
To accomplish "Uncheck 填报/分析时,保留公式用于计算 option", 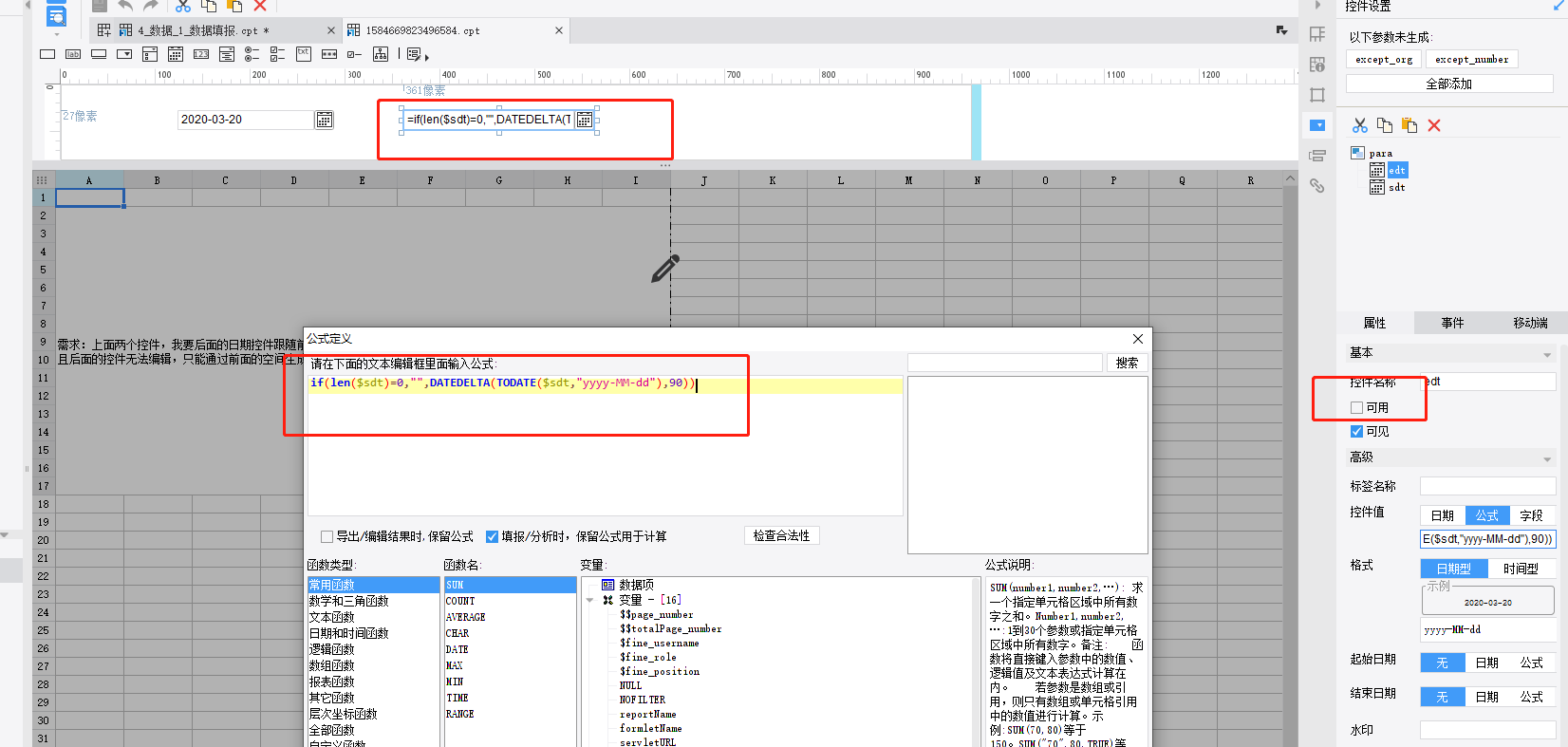I will (492, 536).
